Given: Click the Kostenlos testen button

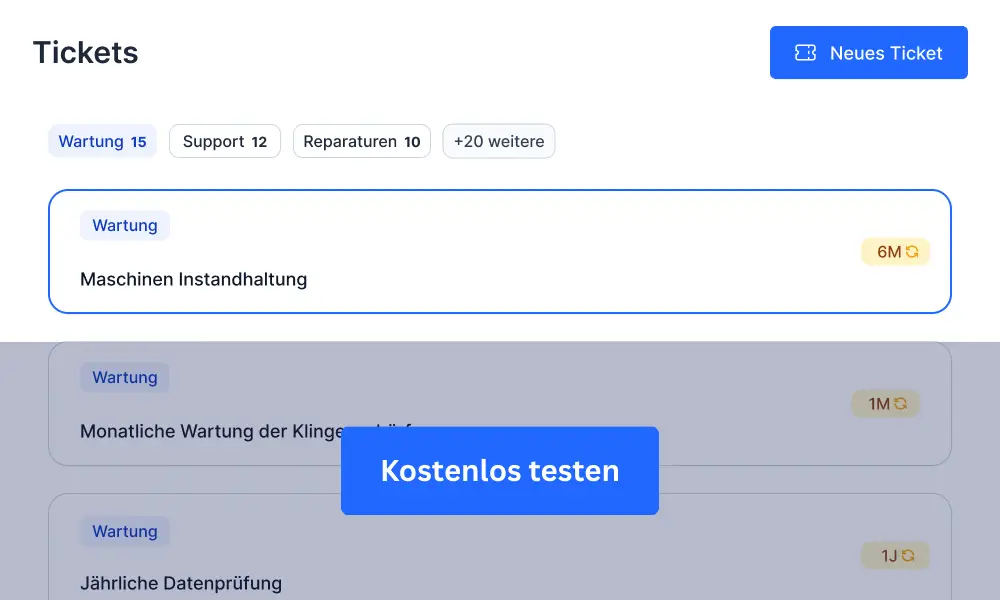Looking at the screenshot, I should (500, 470).
